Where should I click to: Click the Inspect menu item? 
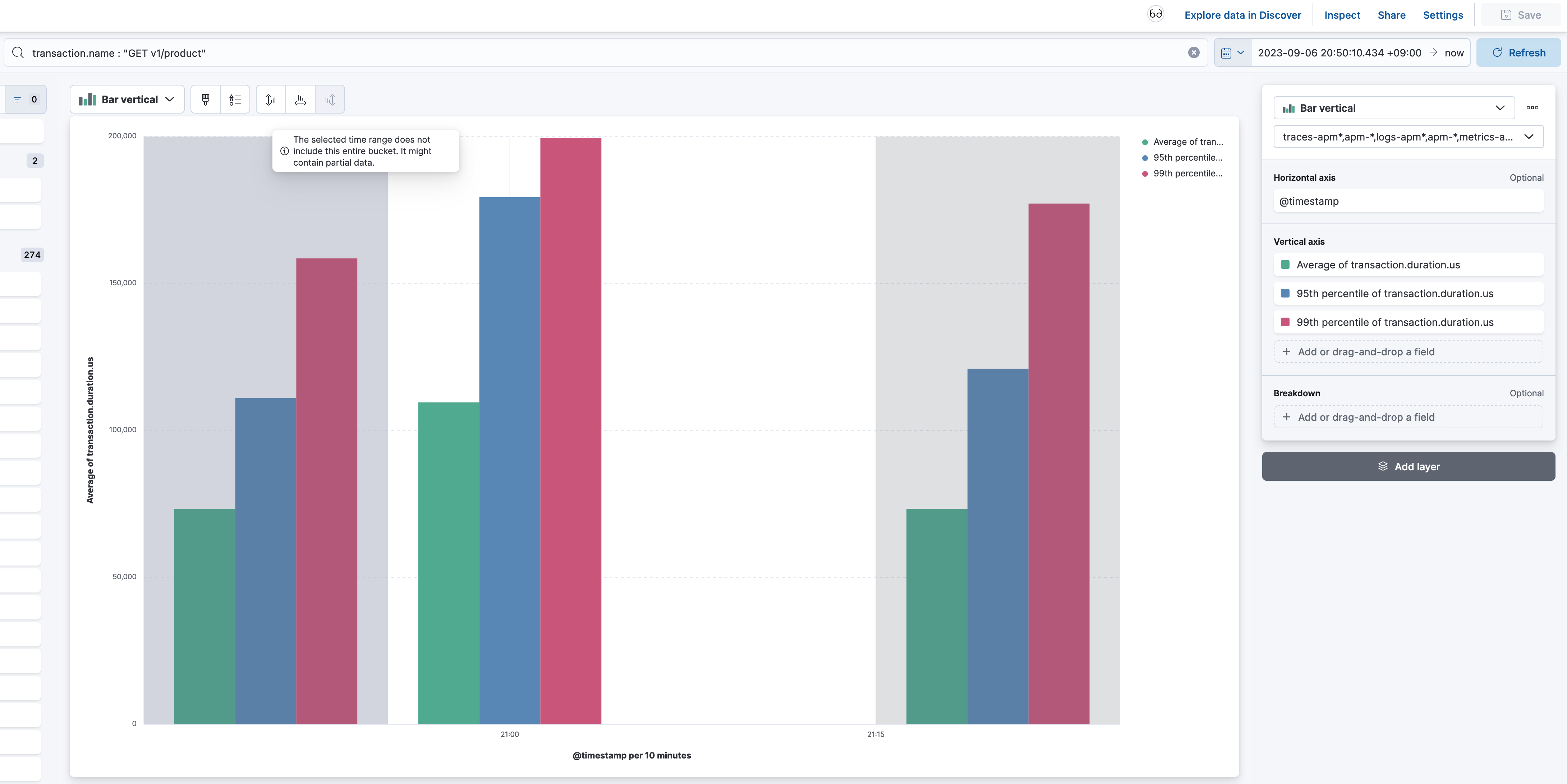[1342, 15]
